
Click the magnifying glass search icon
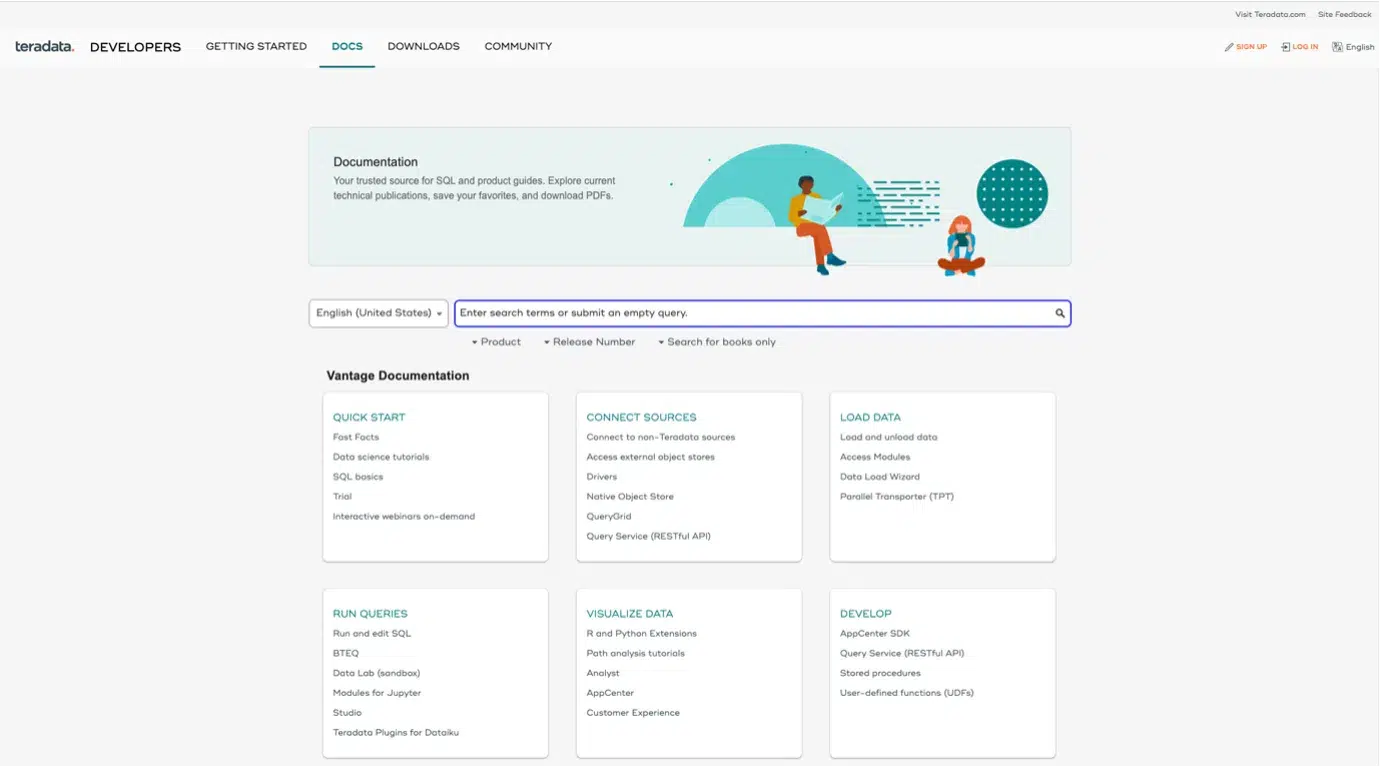point(1060,314)
